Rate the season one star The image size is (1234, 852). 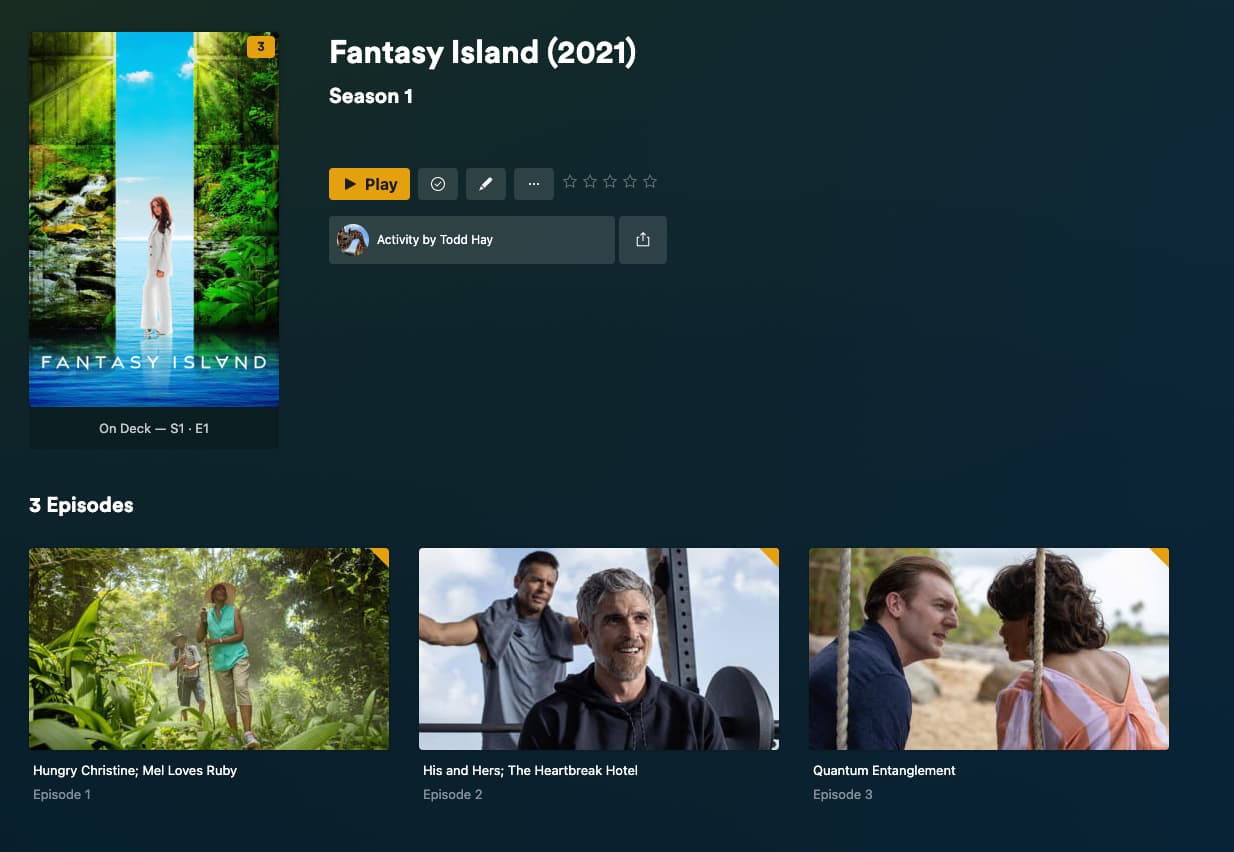point(570,182)
